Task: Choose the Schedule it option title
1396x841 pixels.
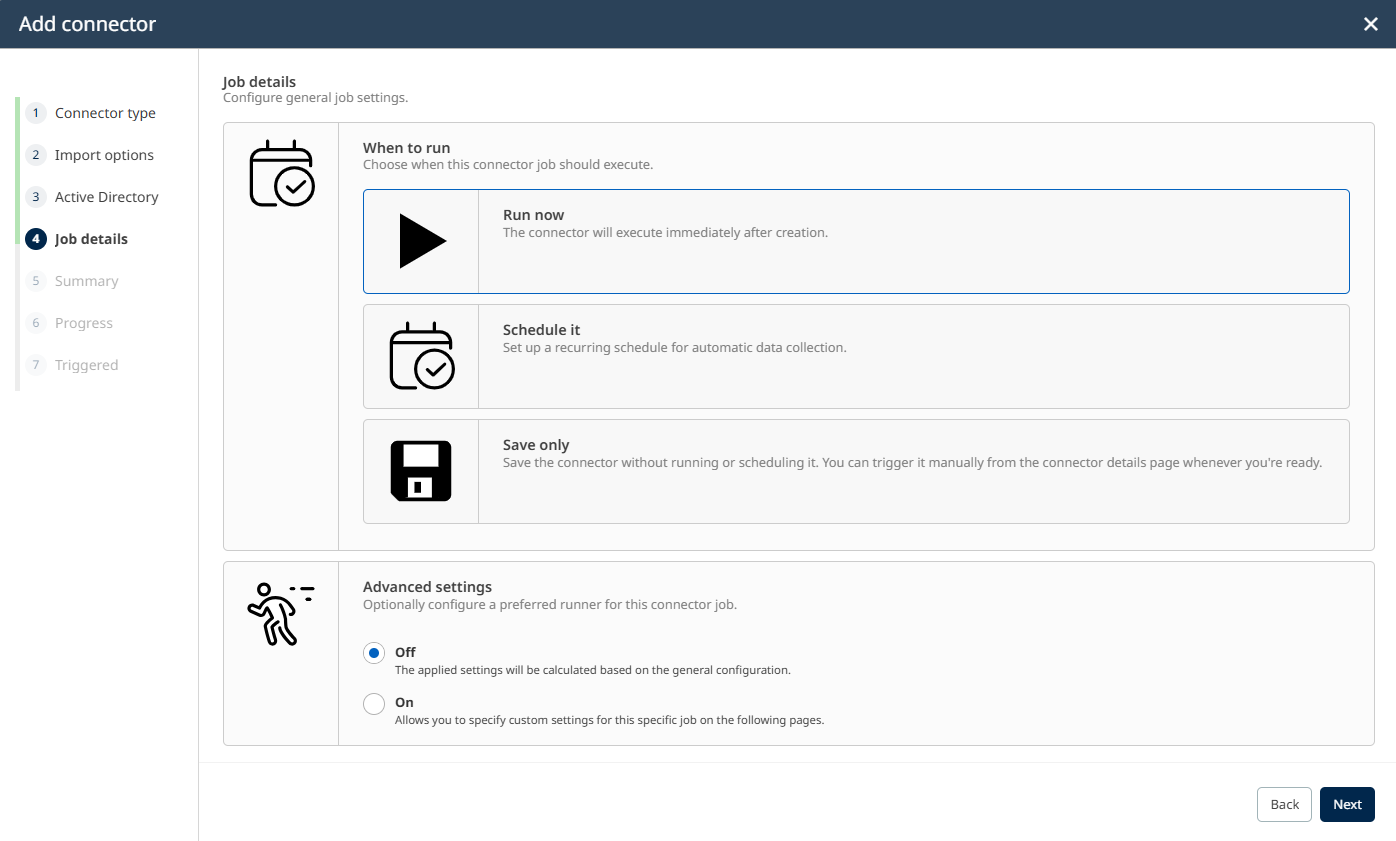Action: (542, 330)
